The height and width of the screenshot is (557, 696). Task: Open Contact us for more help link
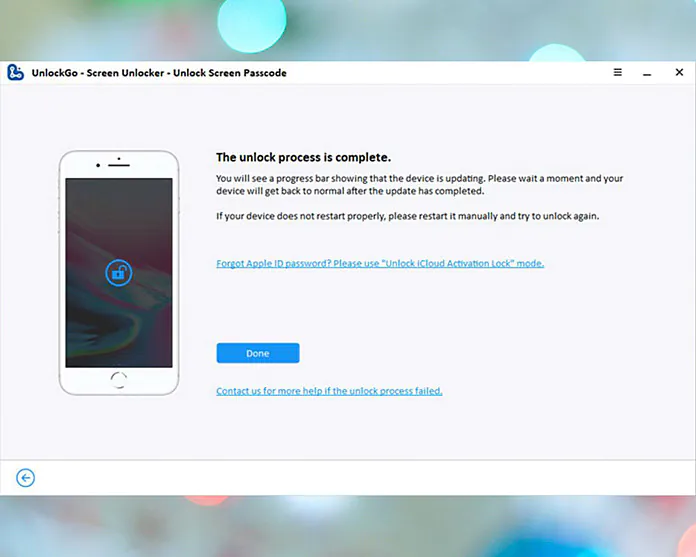[329, 391]
